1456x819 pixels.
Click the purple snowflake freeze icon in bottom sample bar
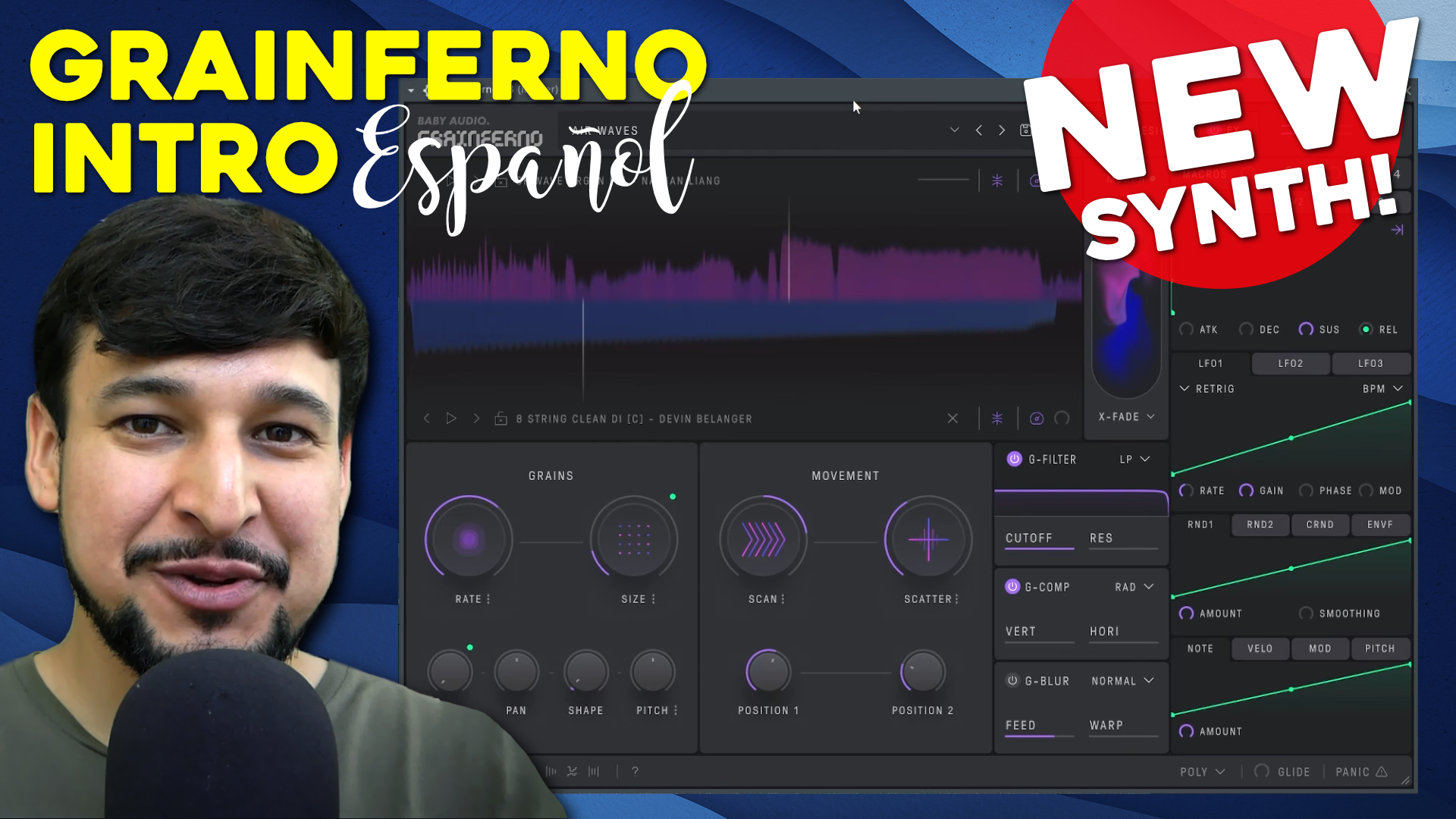[997, 419]
